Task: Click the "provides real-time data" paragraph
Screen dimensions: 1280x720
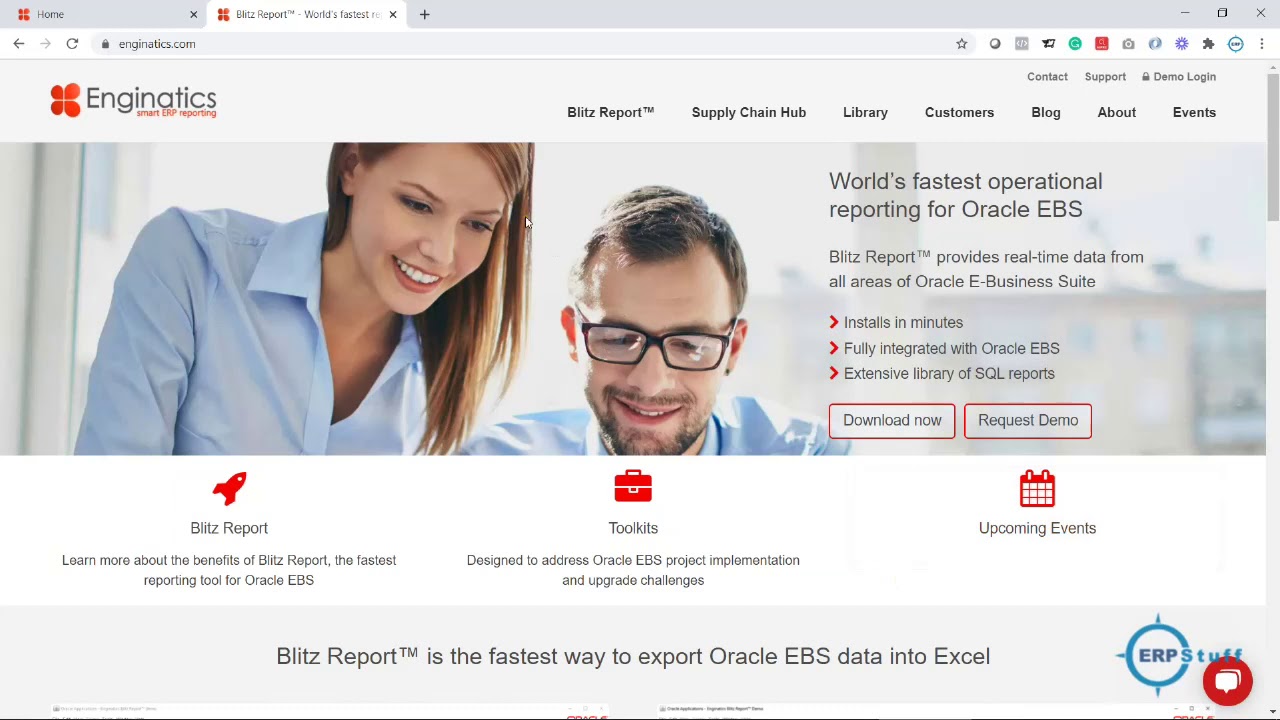Action: coord(986,269)
